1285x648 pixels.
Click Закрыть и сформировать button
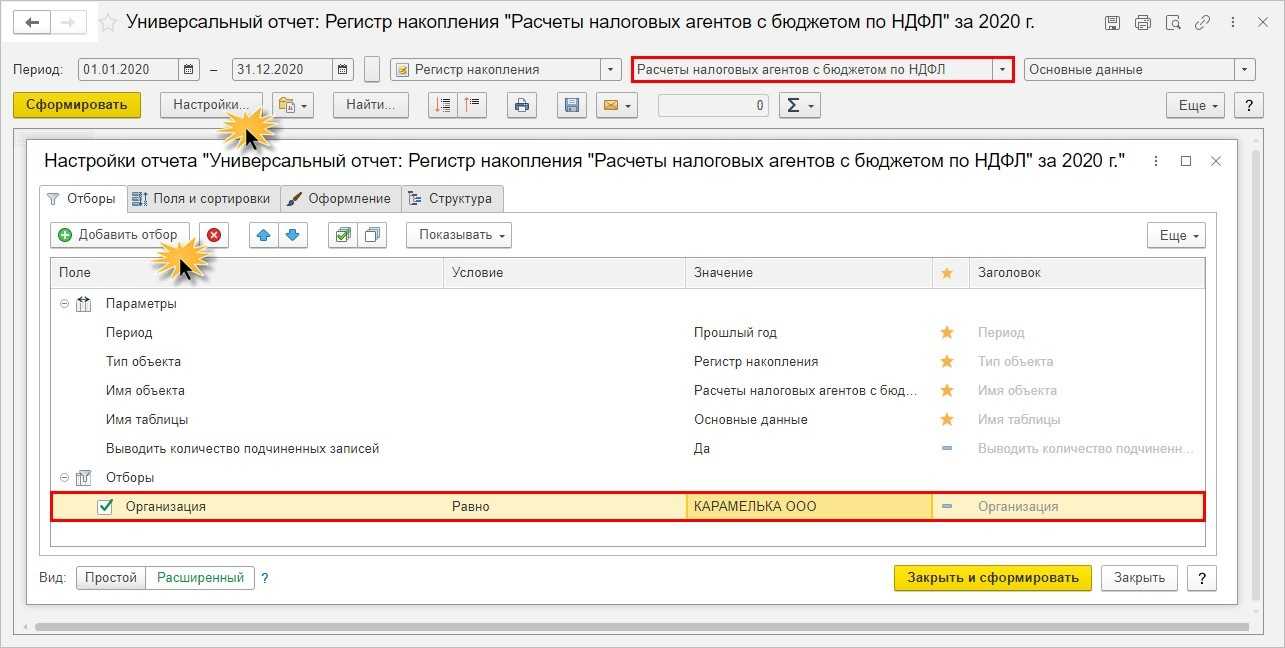click(992, 578)
